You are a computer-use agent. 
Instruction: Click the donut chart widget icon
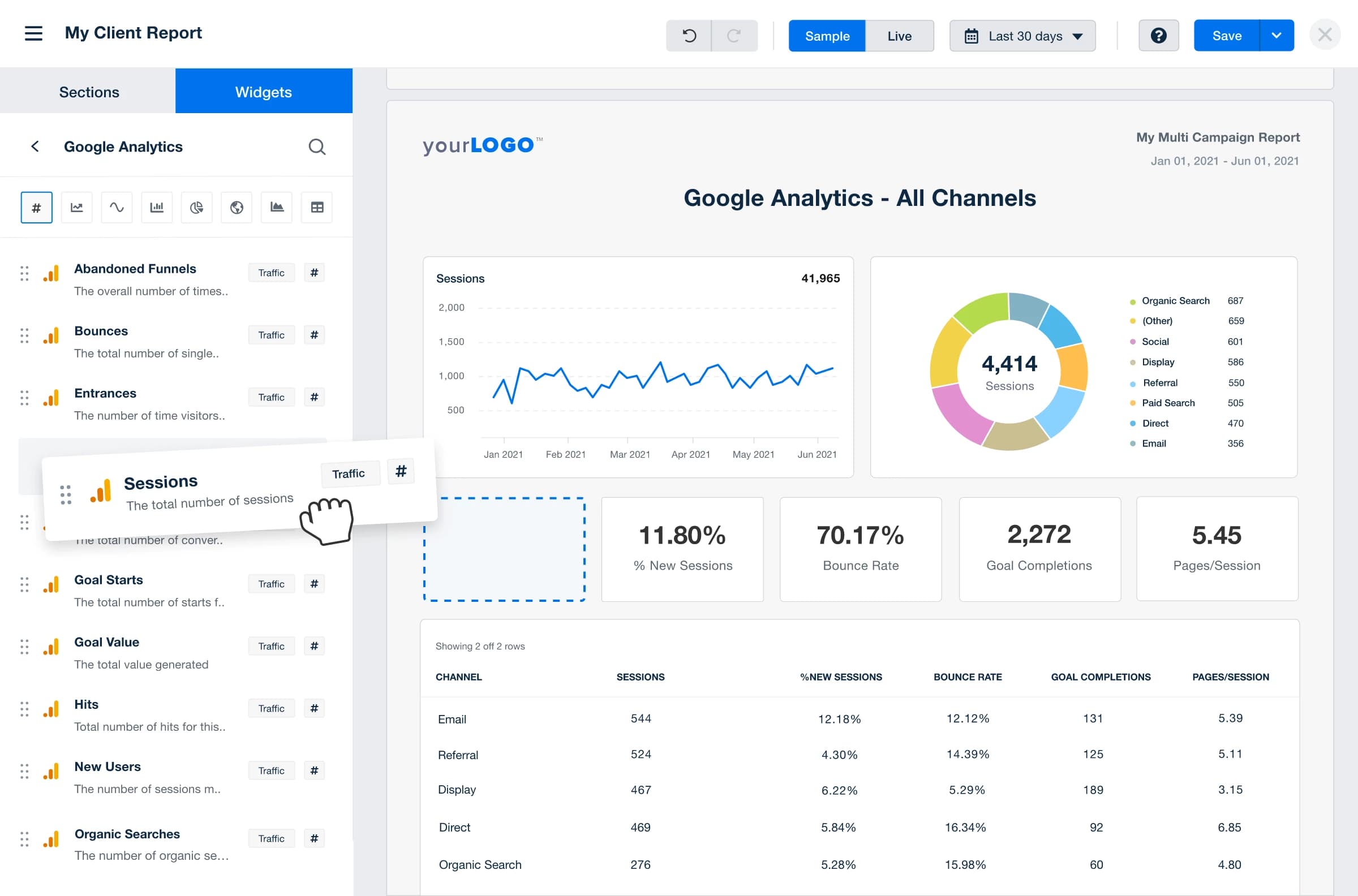pyautogui.click(x=196, y=207)
